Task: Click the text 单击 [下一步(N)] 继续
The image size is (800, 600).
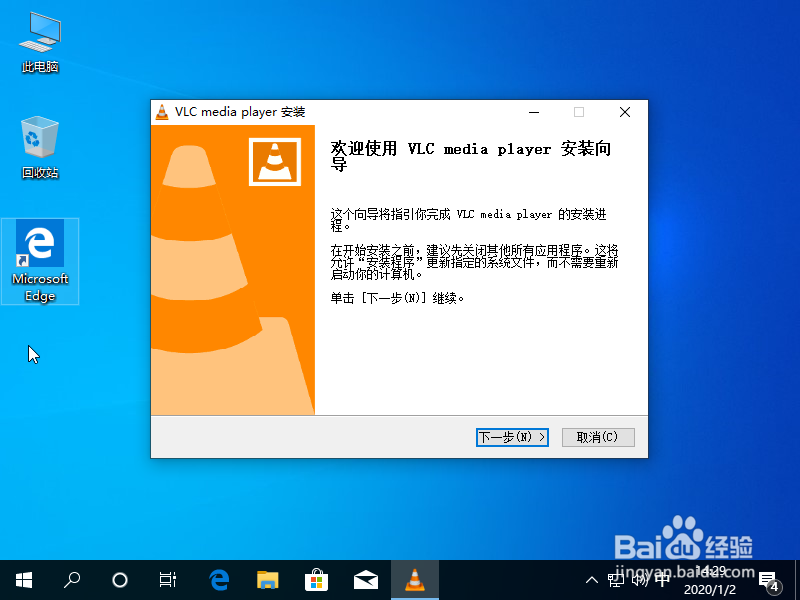Action: click(397, 298)
